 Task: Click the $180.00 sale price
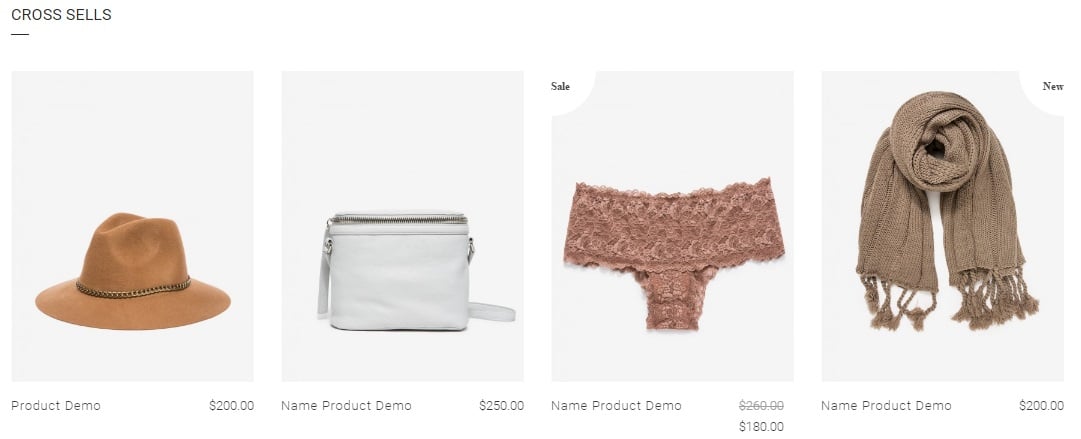tap(761, 427)
